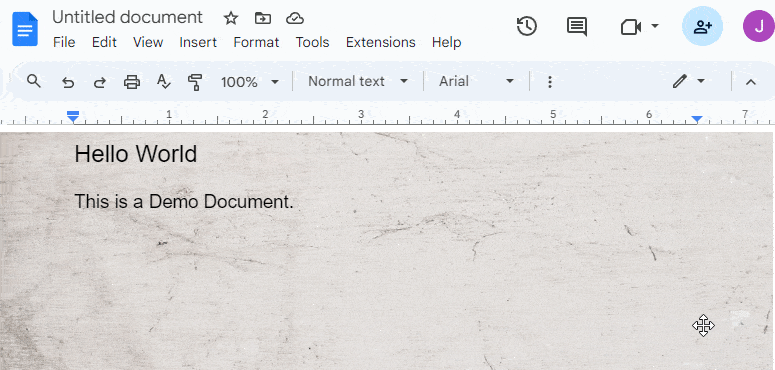Show the comments history icon
Viewport: 775px width, 370px height.
point(577,27)
